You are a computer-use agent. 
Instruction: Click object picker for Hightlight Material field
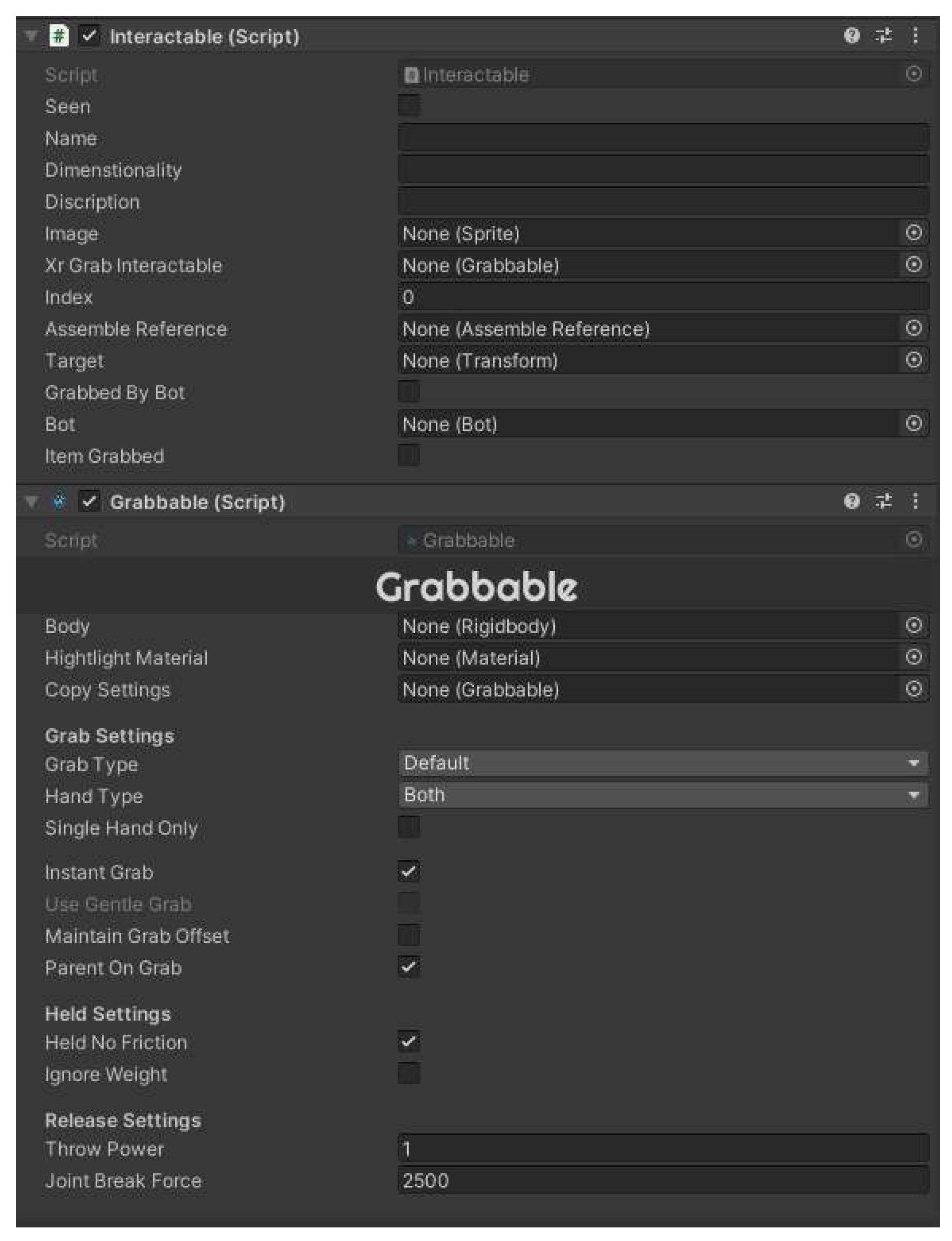click(914, 657)
